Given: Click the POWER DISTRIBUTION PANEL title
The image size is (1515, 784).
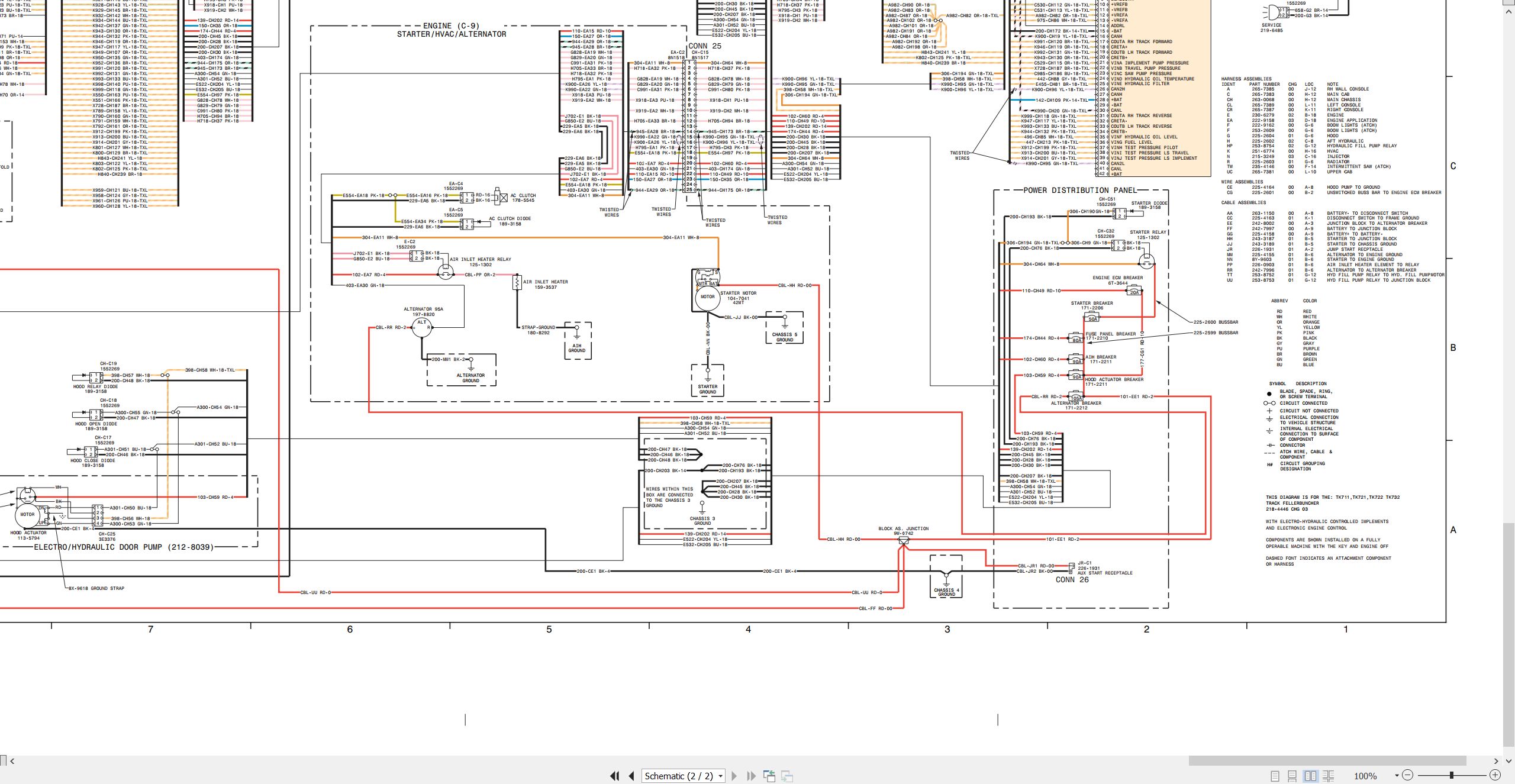Looking at the screenshot, I should pos(1080,191).
